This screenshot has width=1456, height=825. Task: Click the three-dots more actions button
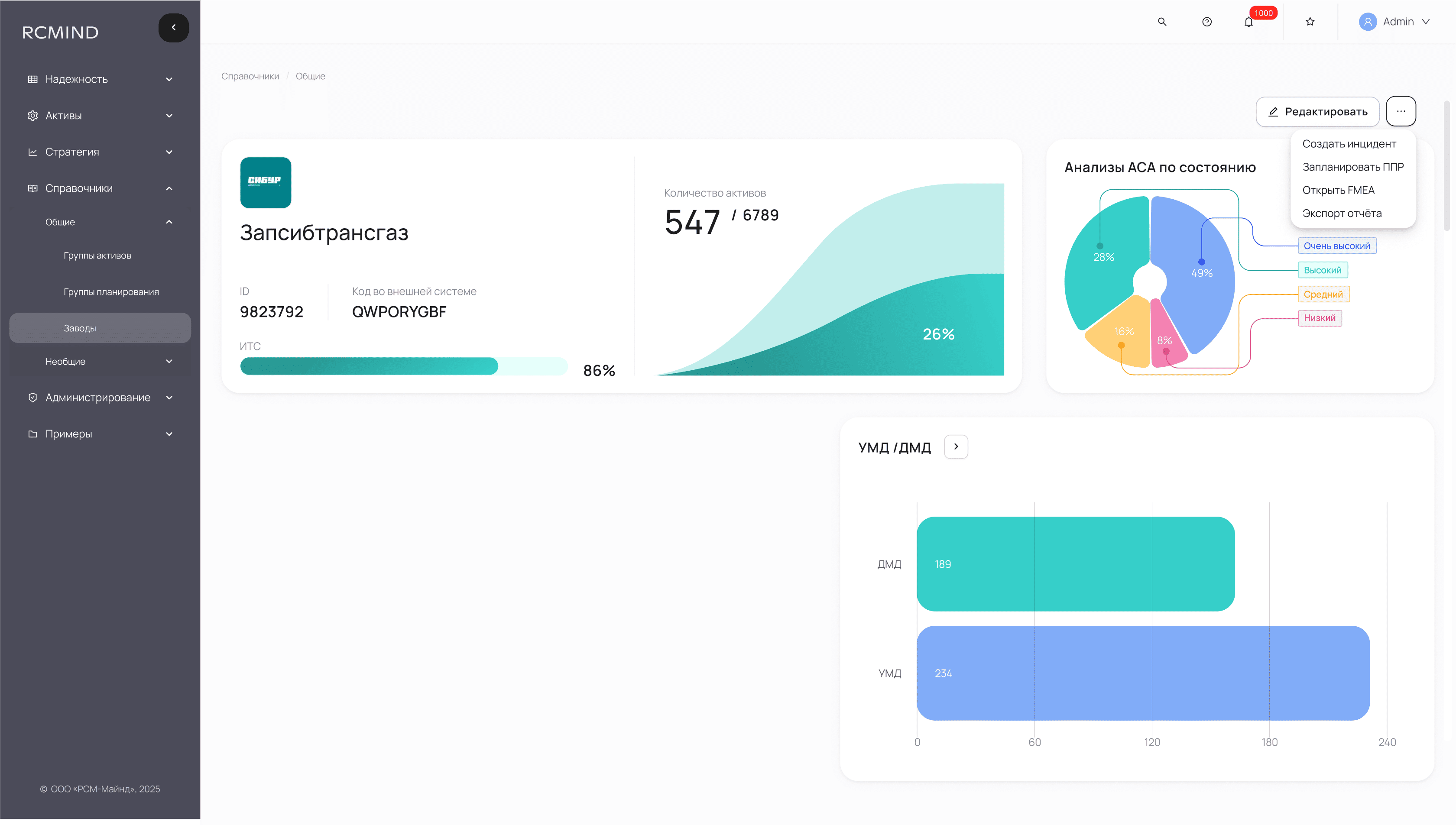(1401, 111)
